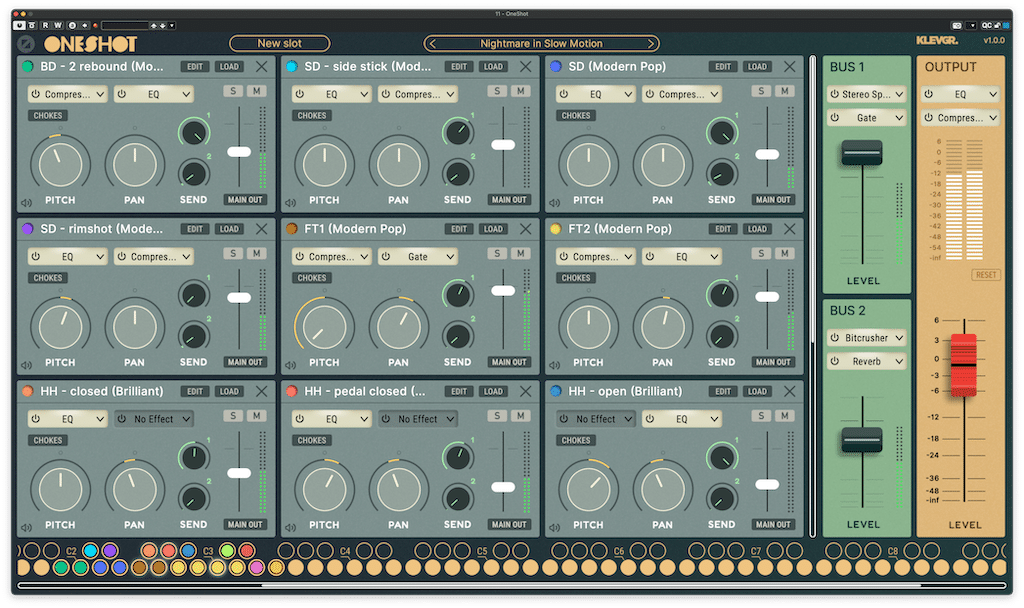Load the Nightmare in Slow Motion preset browser
Viewport: 1024px width, 608px height.
pyautogui.click(x=541, y=43)
